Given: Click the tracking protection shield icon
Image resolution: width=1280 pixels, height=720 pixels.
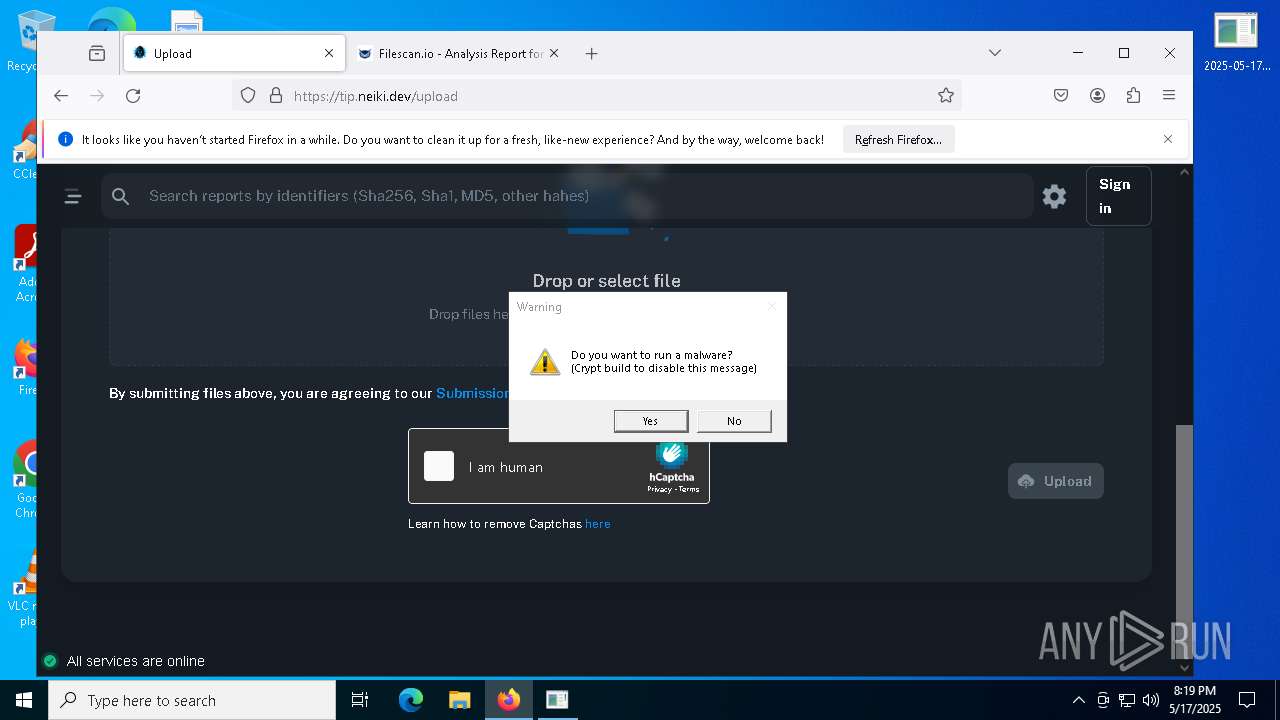Looking at the screenshot, I should click(x=248, y=96).
